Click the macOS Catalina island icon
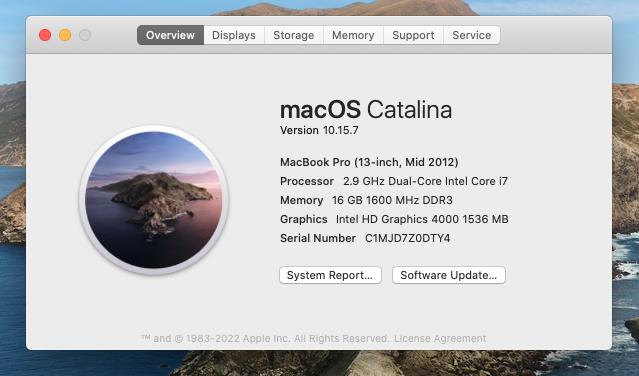The height and width of the screenshot is (376, 639). point(154,200)
